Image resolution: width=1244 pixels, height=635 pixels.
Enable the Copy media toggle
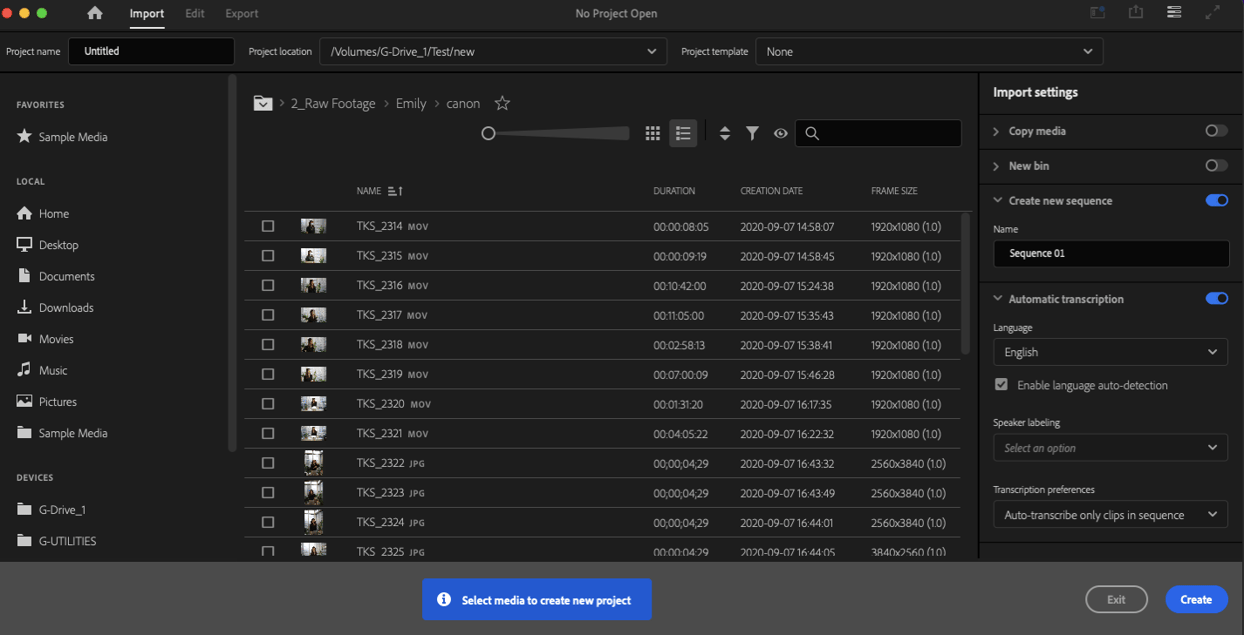point(1216,130)
